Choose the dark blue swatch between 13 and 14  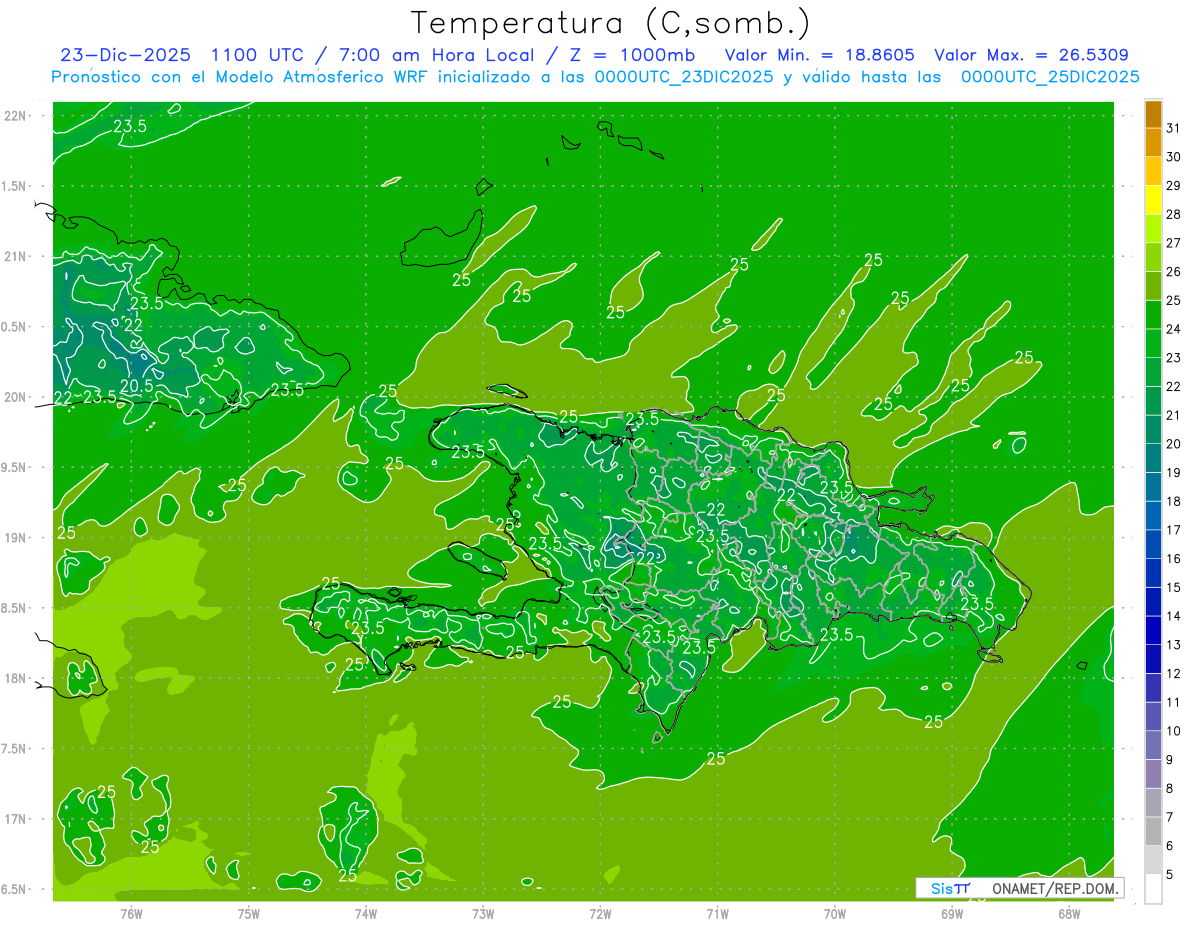1153,630
